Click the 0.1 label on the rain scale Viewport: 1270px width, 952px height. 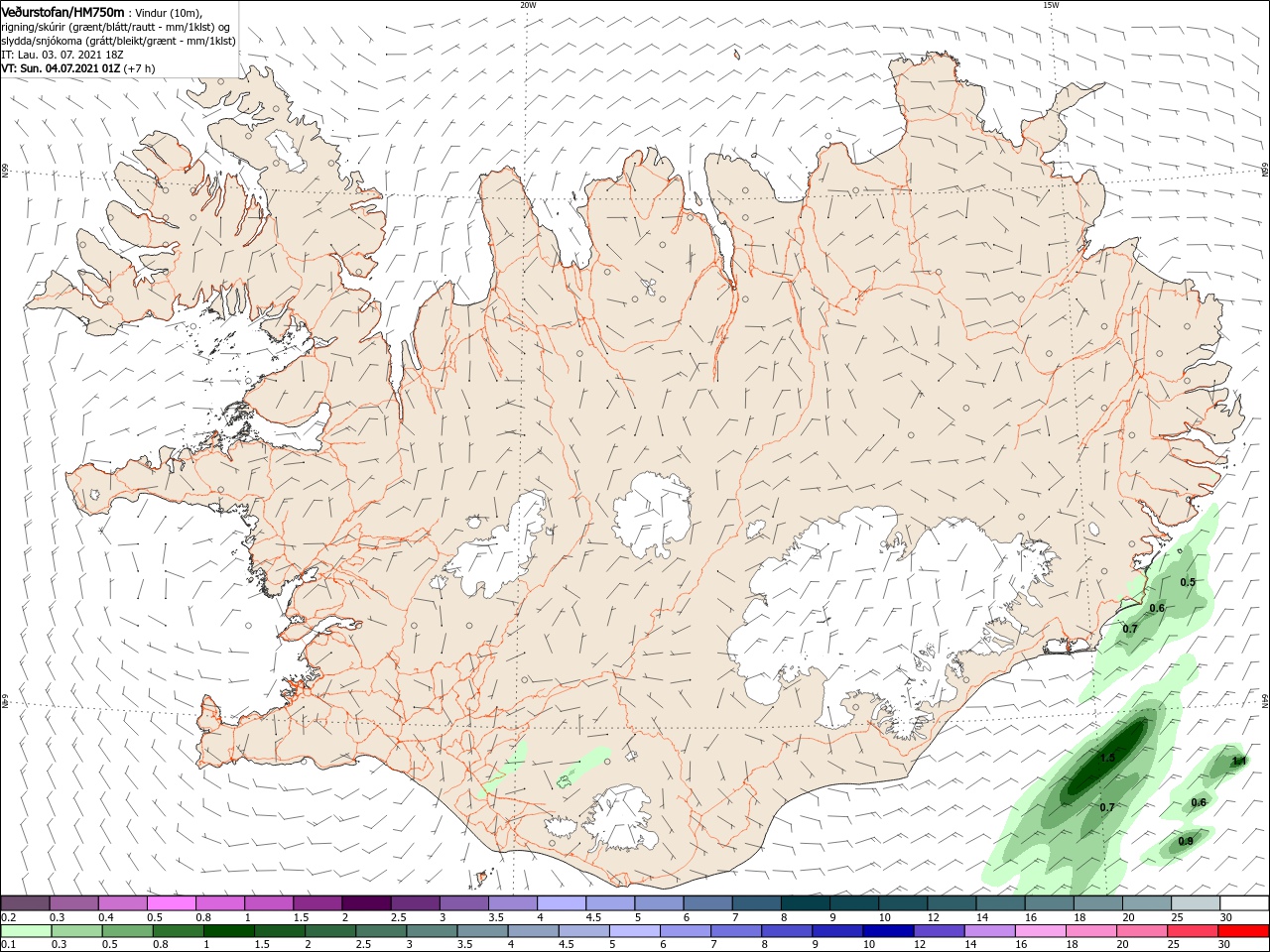click(x=7, y=944)
